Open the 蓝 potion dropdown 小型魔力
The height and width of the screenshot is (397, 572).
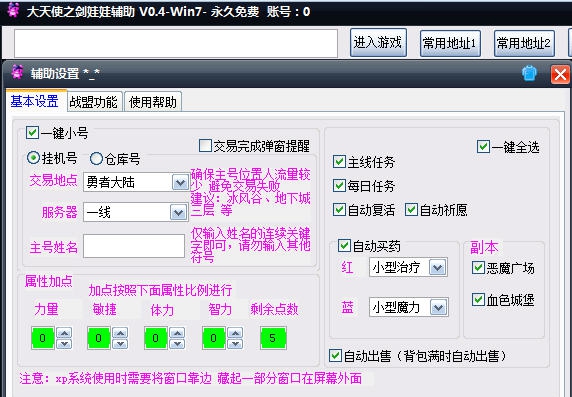(x=409, y=307)
